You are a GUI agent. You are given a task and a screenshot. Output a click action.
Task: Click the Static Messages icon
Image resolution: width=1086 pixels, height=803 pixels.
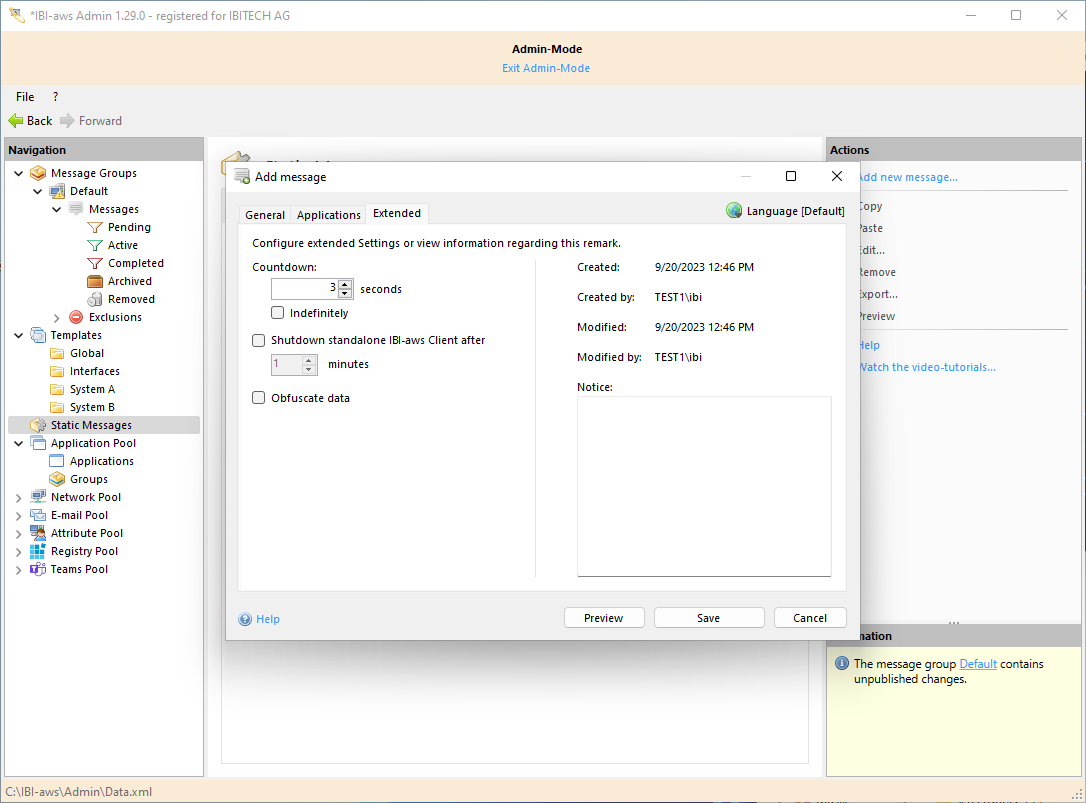38,425
